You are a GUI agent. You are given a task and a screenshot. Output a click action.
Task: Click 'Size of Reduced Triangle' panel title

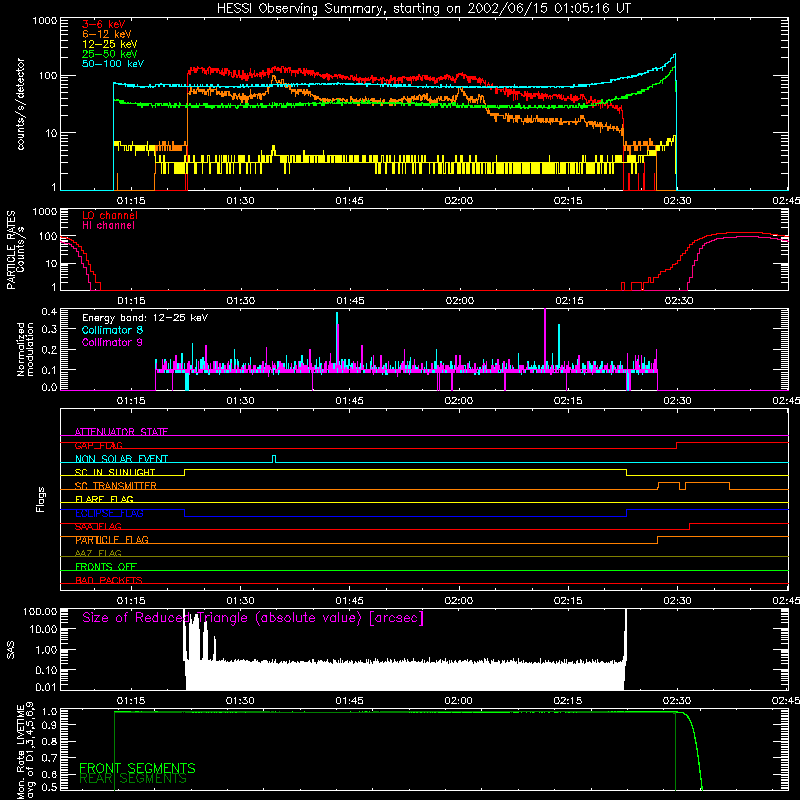point(253,618)
